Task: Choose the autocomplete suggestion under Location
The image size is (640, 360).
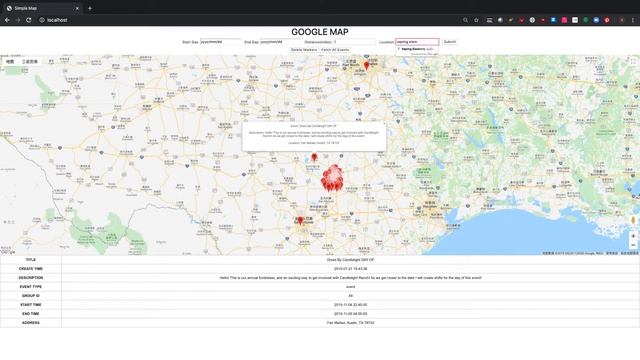Action: tap(417, 49)
